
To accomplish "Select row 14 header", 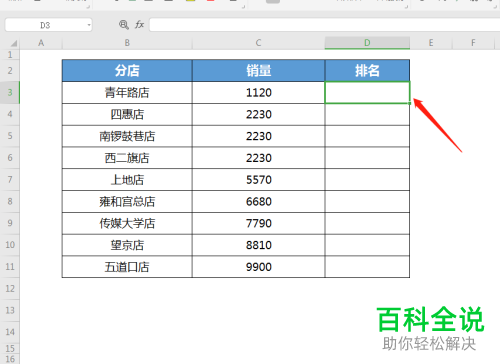I will (10, 332).
